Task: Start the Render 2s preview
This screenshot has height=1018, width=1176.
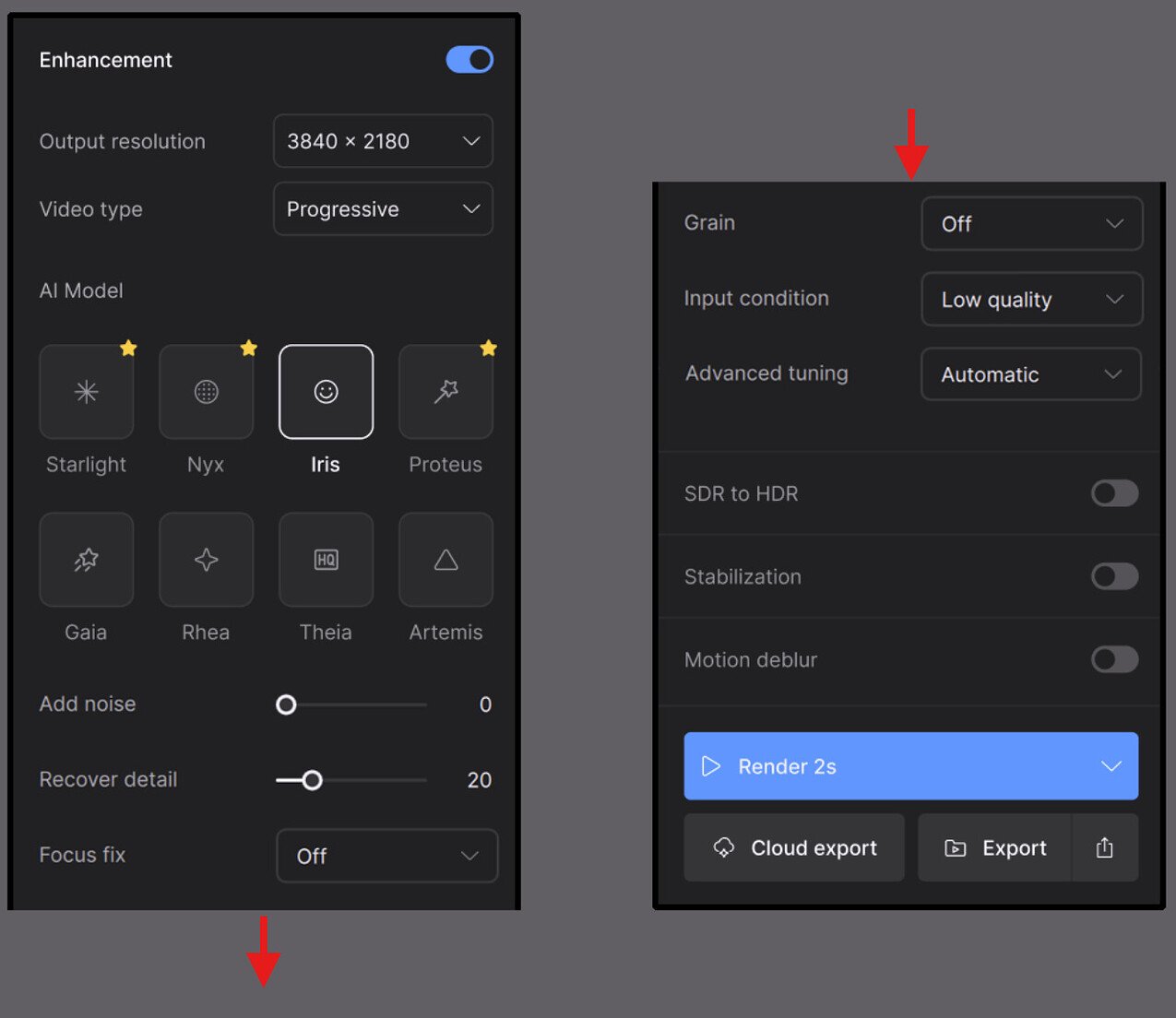Action: (885, 766)
